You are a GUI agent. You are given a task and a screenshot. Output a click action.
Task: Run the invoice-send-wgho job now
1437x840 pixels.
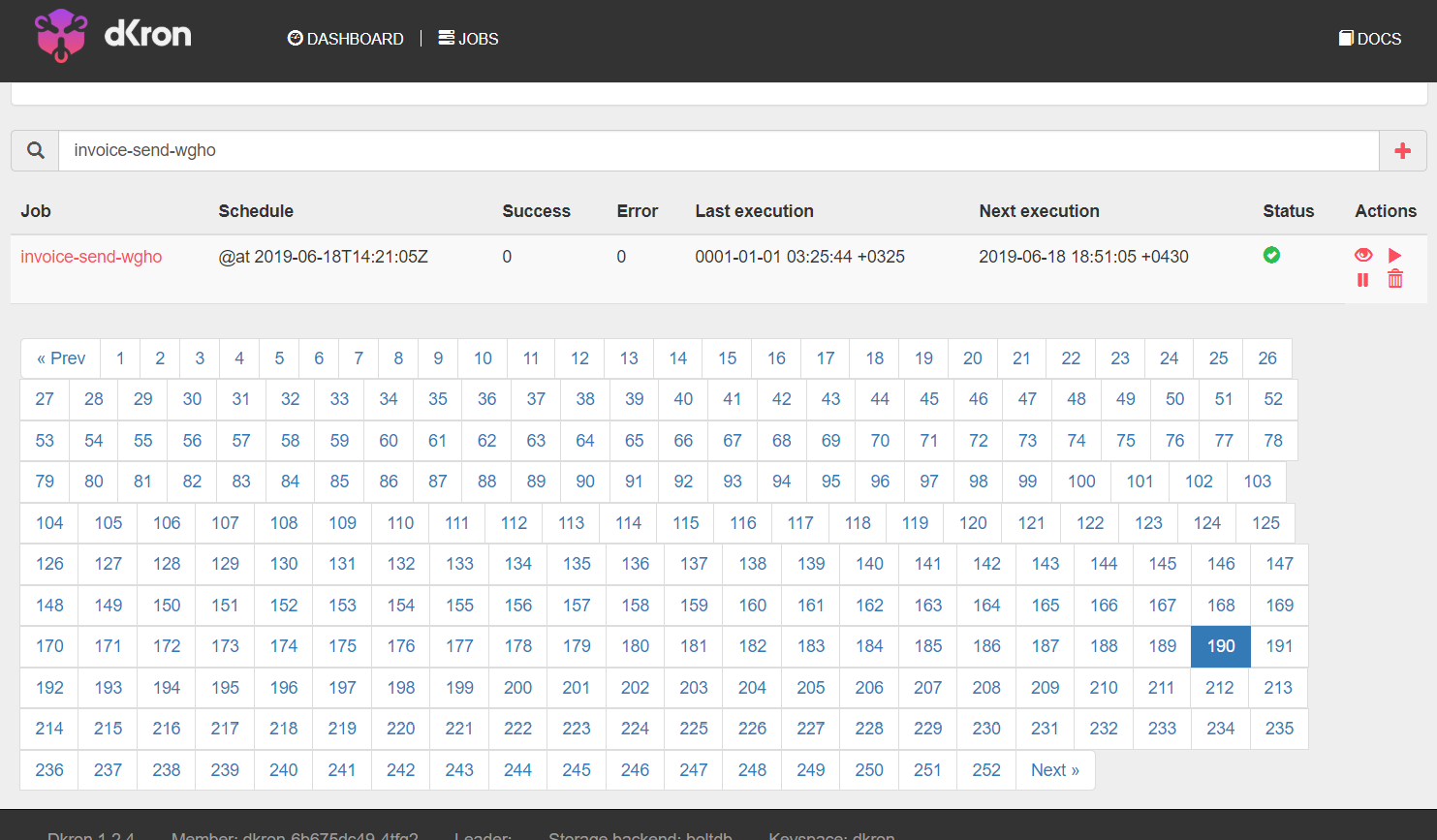1395,255
